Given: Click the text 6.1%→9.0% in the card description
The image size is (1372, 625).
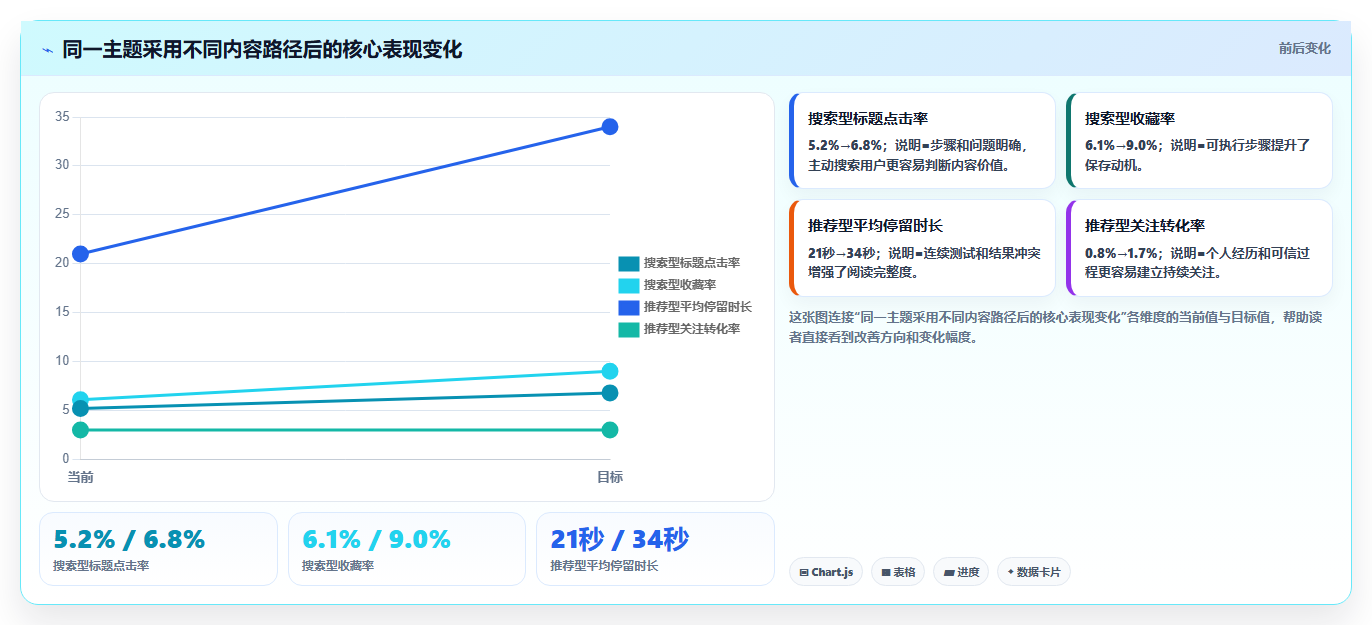Looking at the screenshot, I should [x=1122, y=145].
